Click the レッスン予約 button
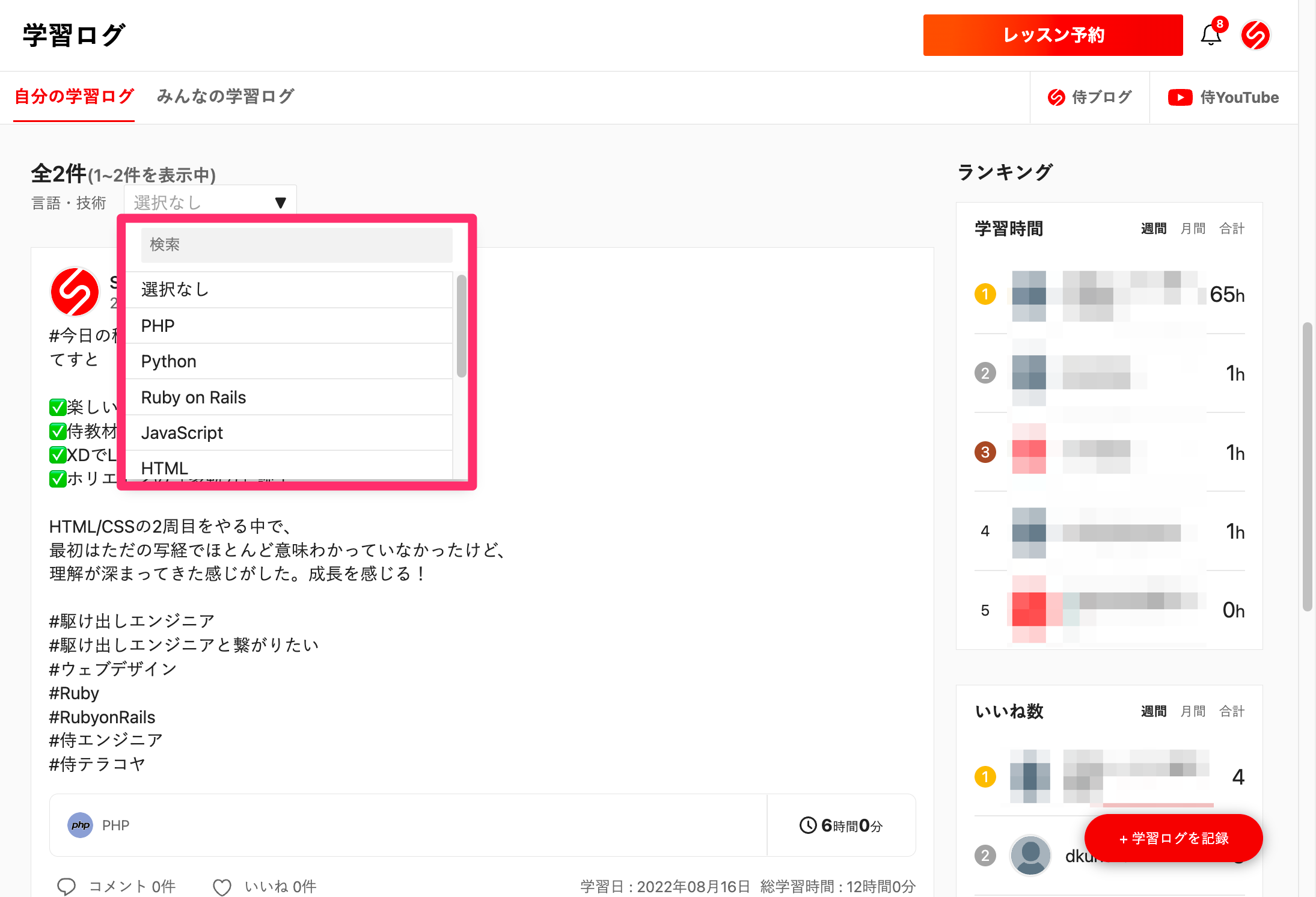This screenshot has width=1316, height=897. [x=1053, y=35]
